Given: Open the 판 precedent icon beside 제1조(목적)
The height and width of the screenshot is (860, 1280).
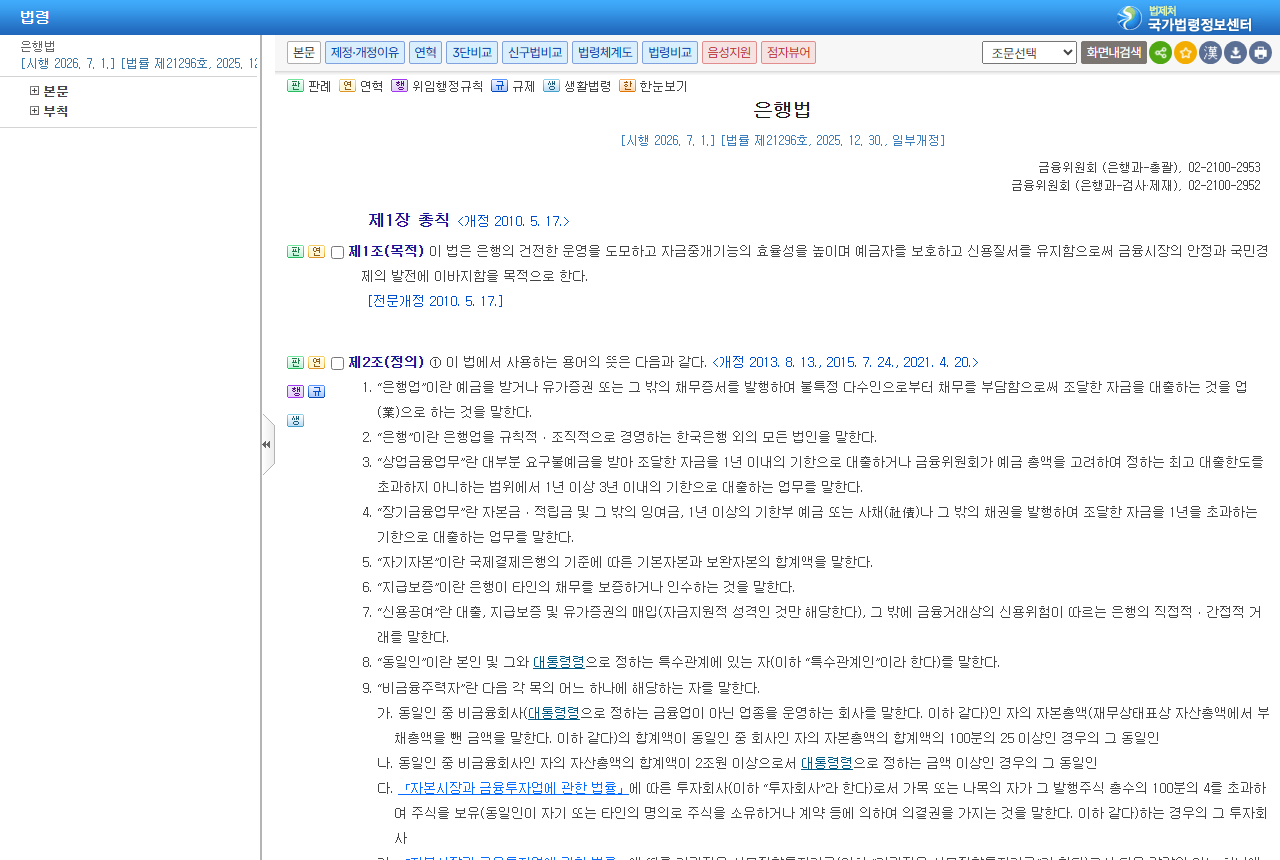Looking at the screenshot, I should click(x=295, y=251).
